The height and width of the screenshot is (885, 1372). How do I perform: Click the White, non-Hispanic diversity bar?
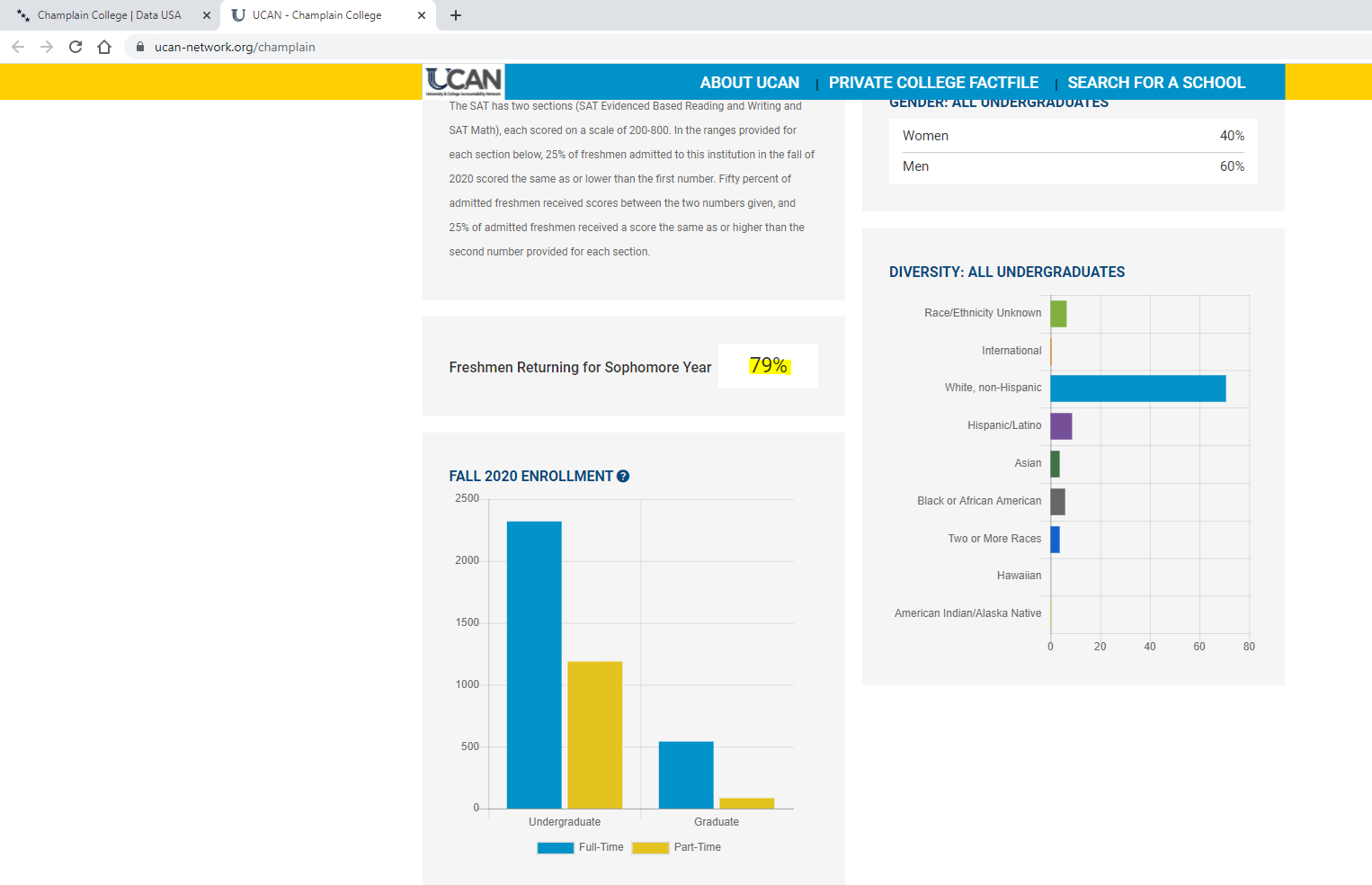pos(1137,389)
